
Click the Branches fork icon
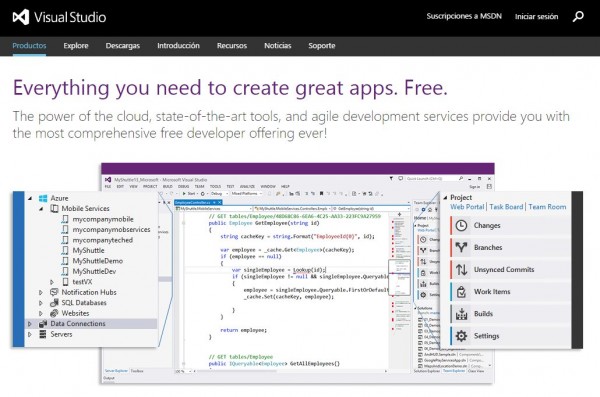[461, 248]
